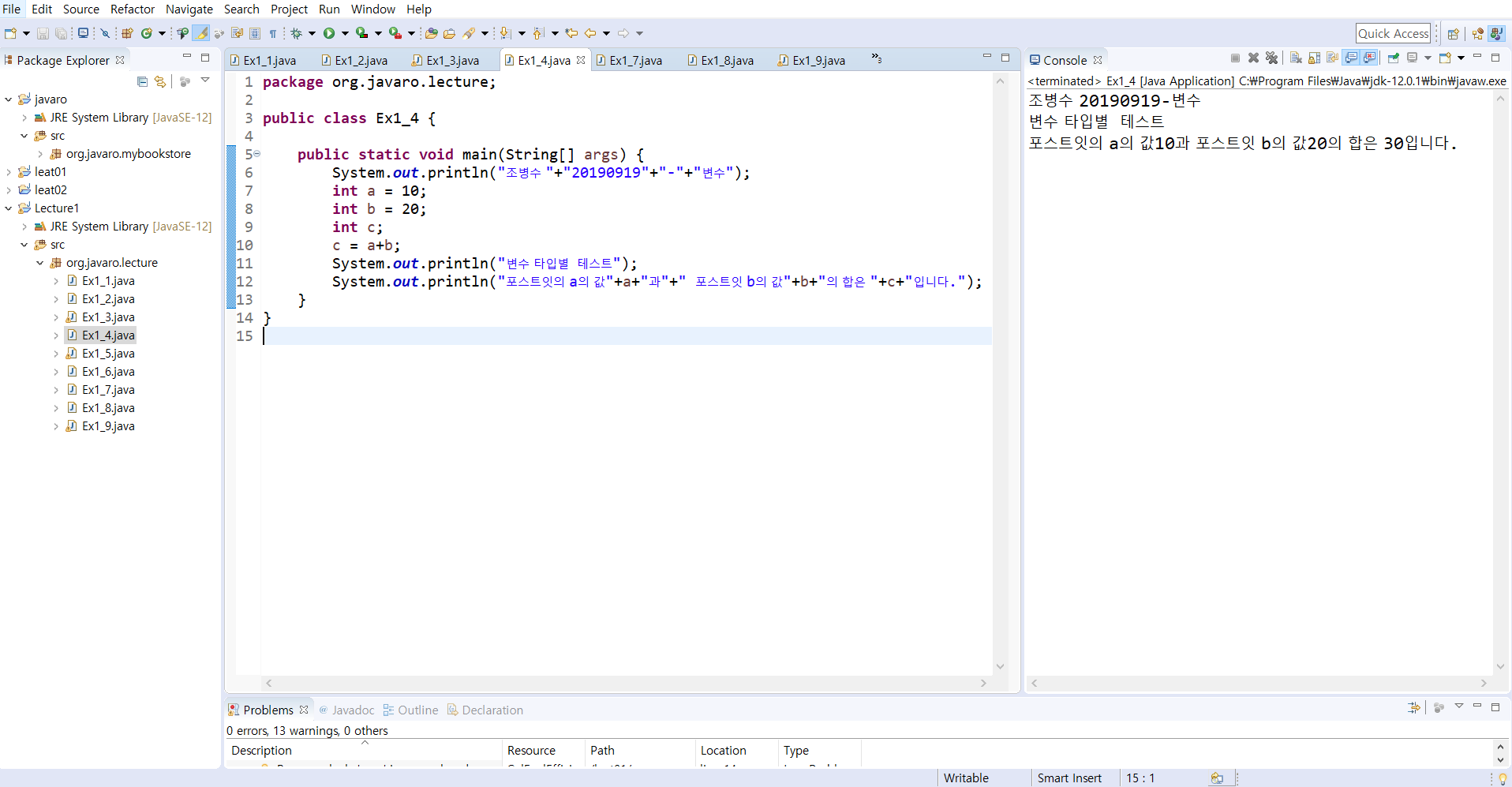Viewport: 1512px width, 787px height.
Task: Click the New file wizard icon
Action: [10, 33]
